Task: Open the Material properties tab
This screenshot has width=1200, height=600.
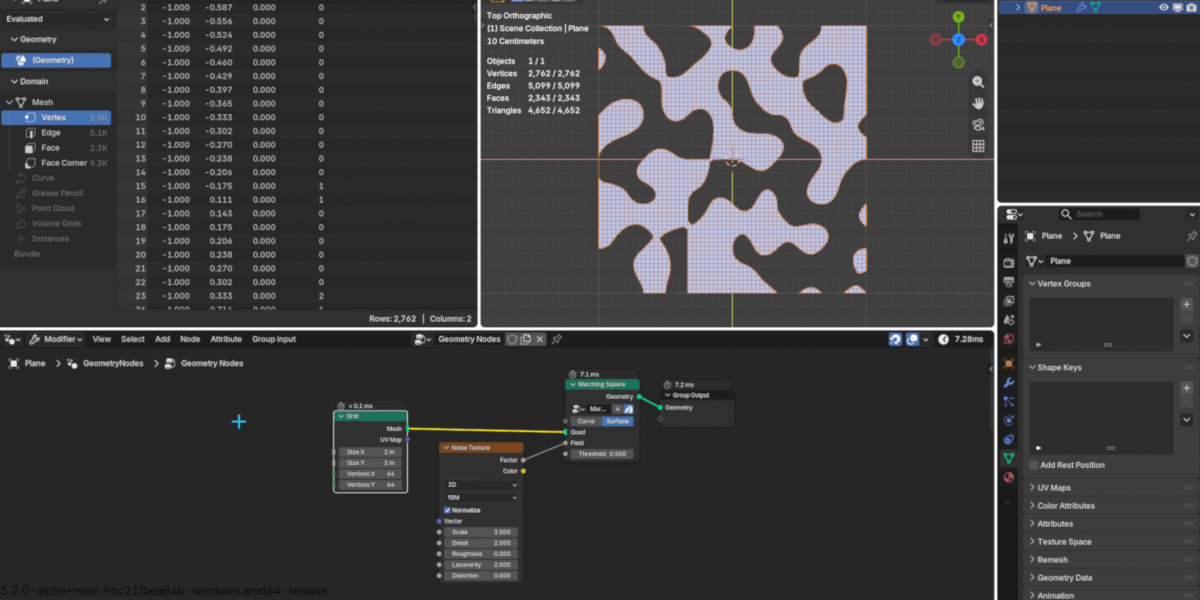Action: (x=1008, y=477)
